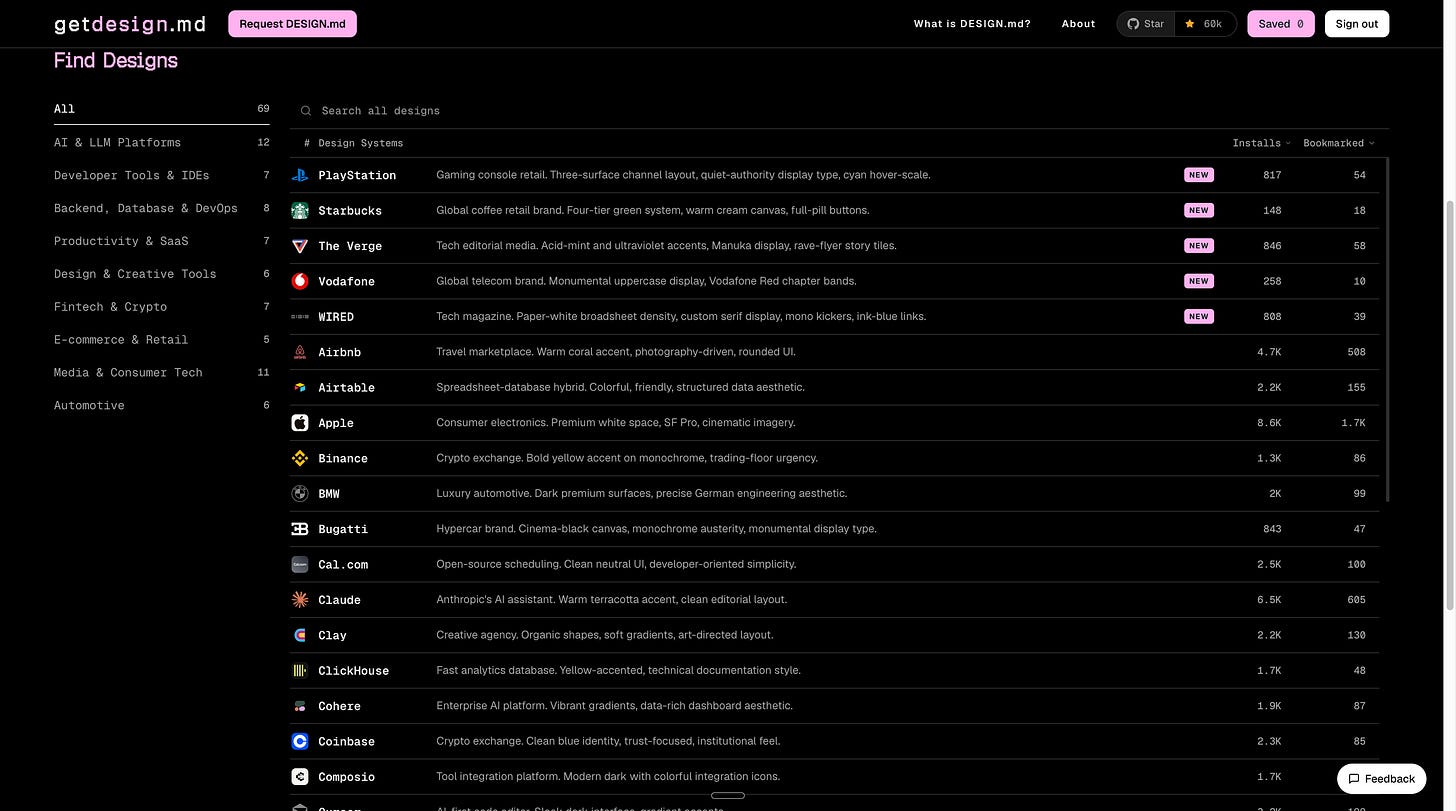Focus the Search all designs field

pyautogui.click(x=840, y=111)
